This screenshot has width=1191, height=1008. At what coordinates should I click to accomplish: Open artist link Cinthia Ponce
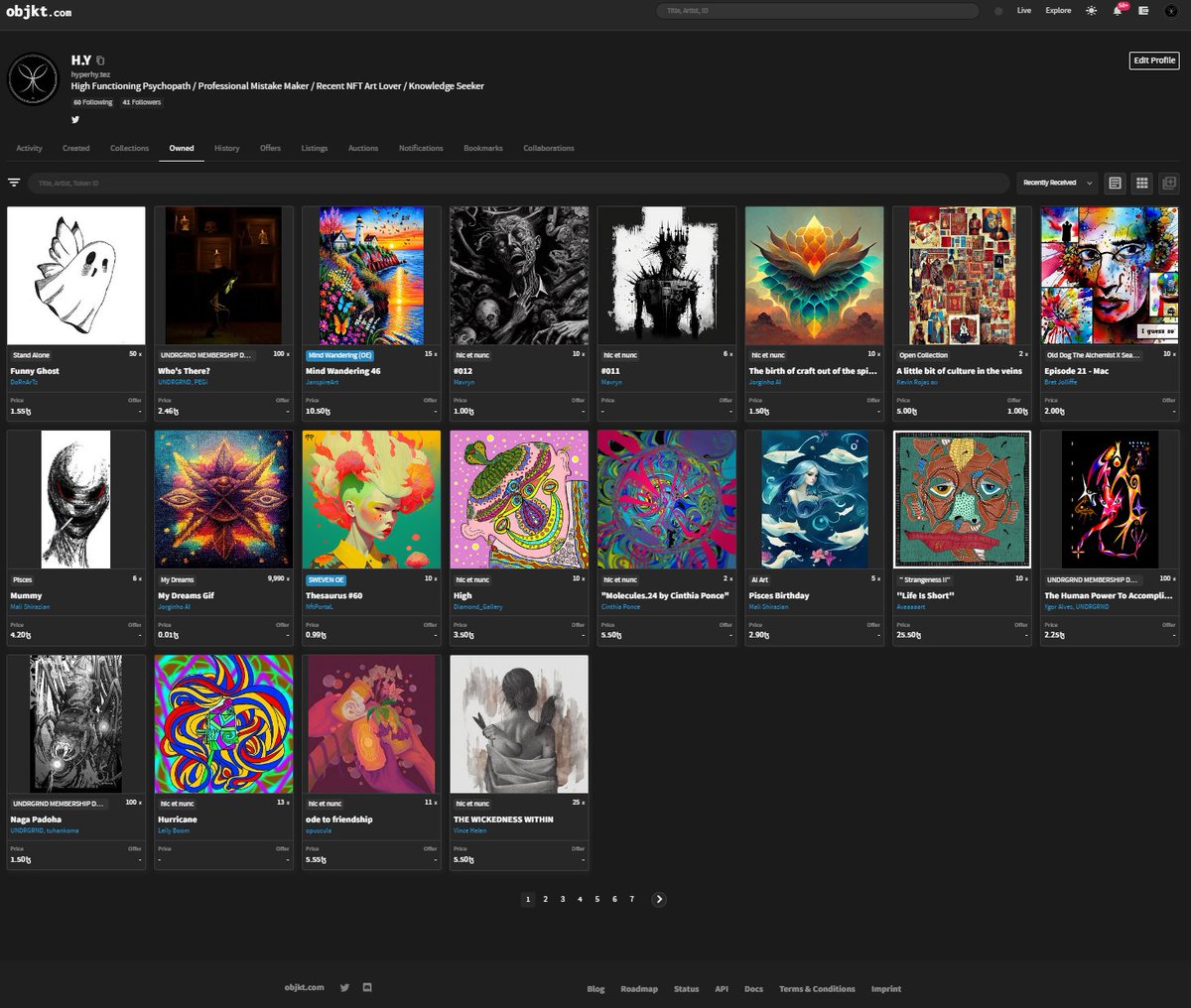(621, 606)
